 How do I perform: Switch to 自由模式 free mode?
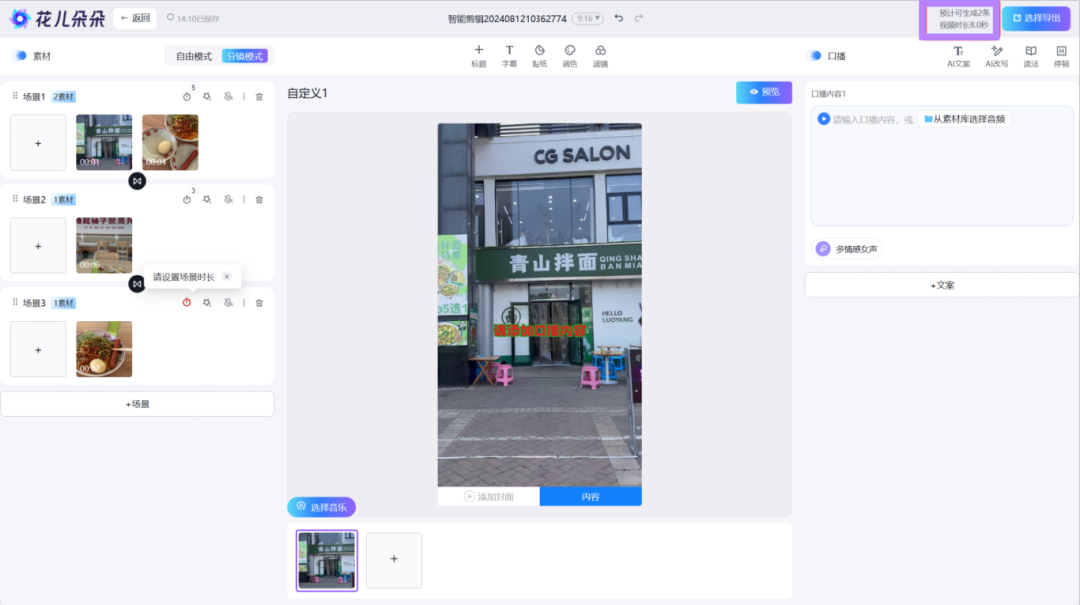tap(194, 56)
